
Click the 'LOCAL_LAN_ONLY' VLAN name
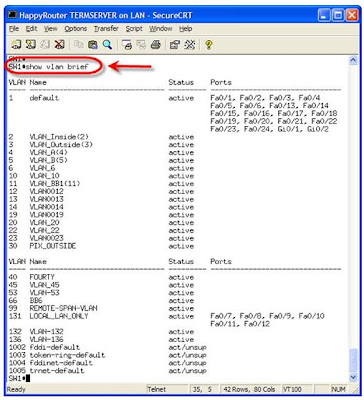point(59,316)
